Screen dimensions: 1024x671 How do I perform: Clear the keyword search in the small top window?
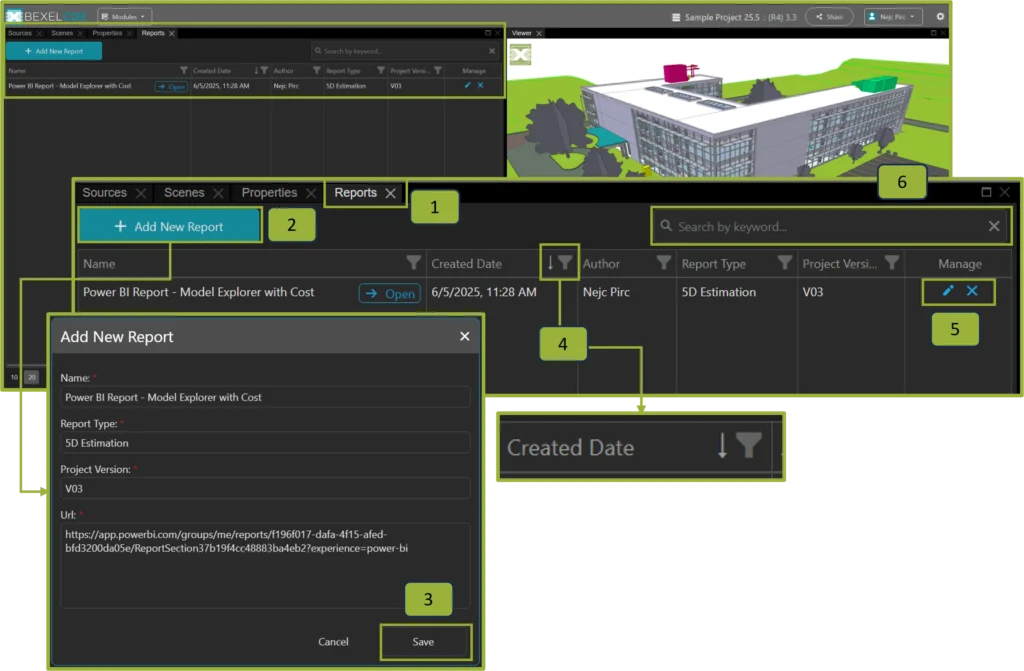click(x=492, y=51)
